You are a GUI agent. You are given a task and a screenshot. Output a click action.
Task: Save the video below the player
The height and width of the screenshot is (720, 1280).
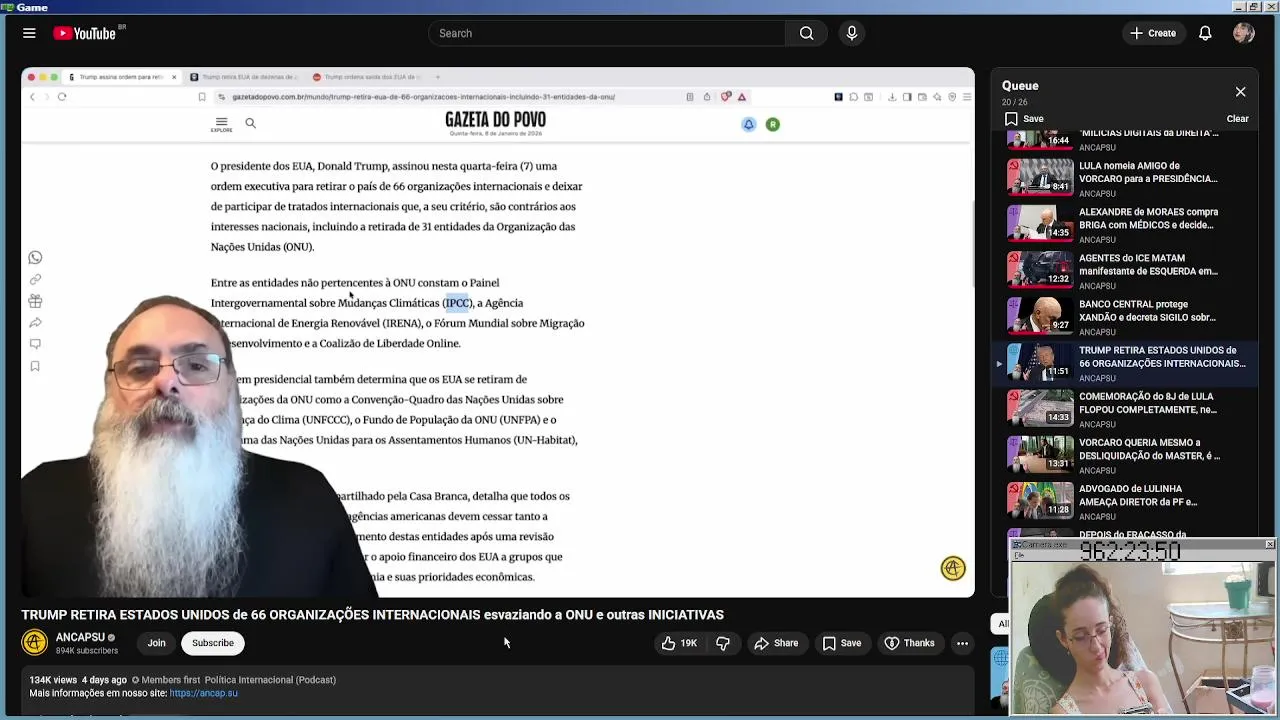[x=841, y=643]
